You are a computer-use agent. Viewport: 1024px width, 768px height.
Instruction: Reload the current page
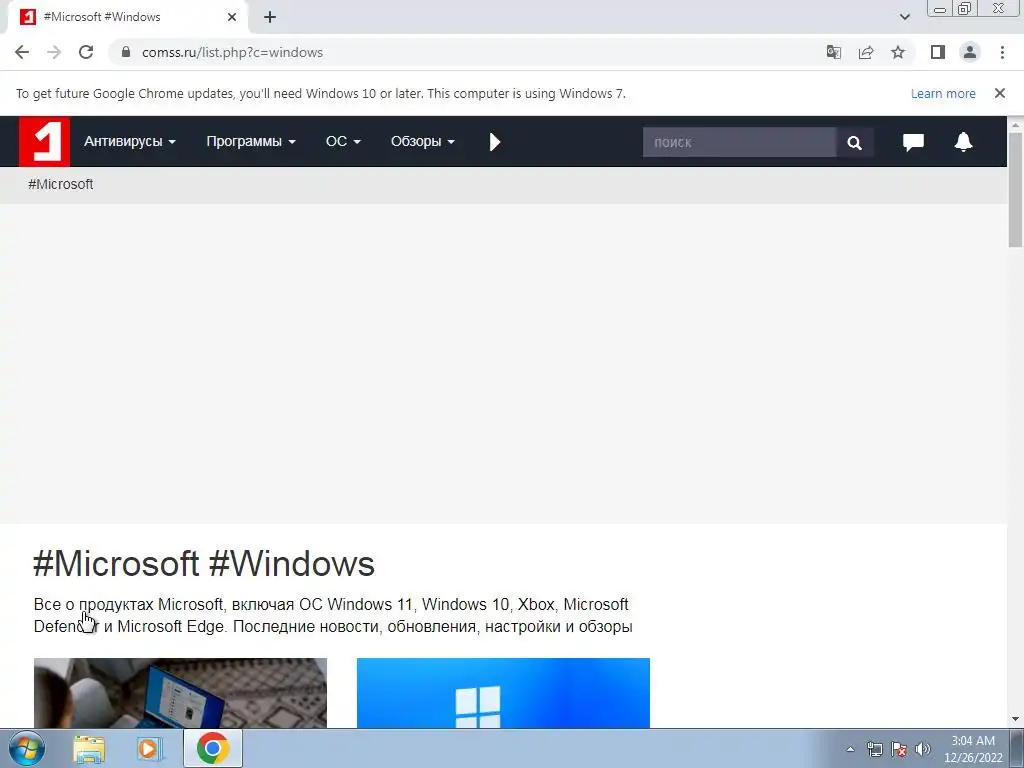tap(86, 52)
